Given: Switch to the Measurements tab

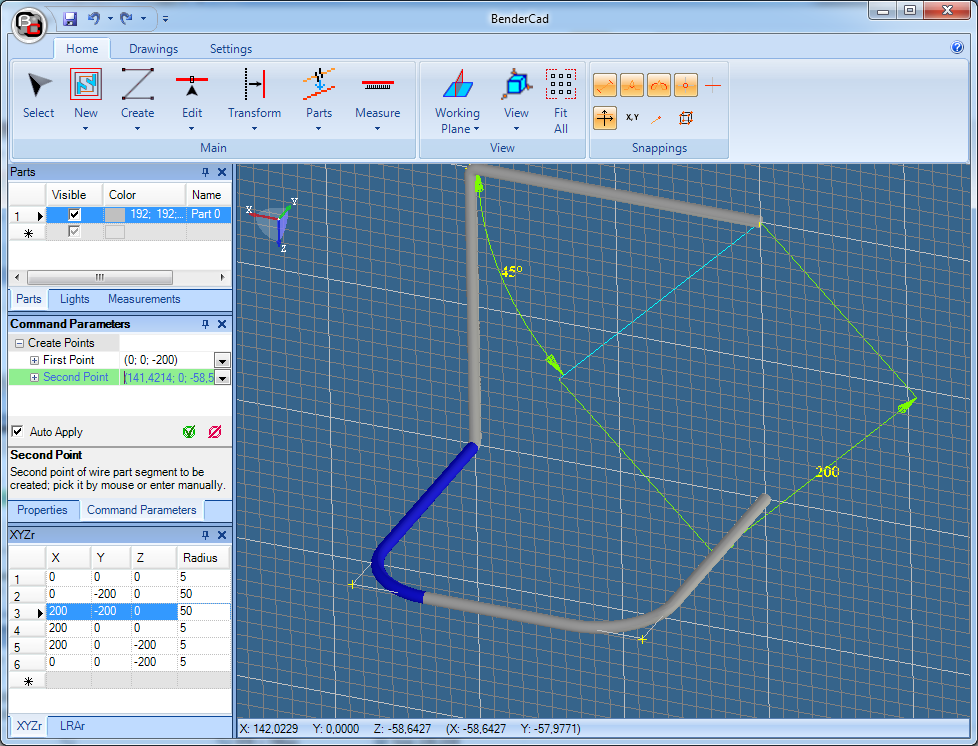Looking at the screenshot, I should coord(144,299).
